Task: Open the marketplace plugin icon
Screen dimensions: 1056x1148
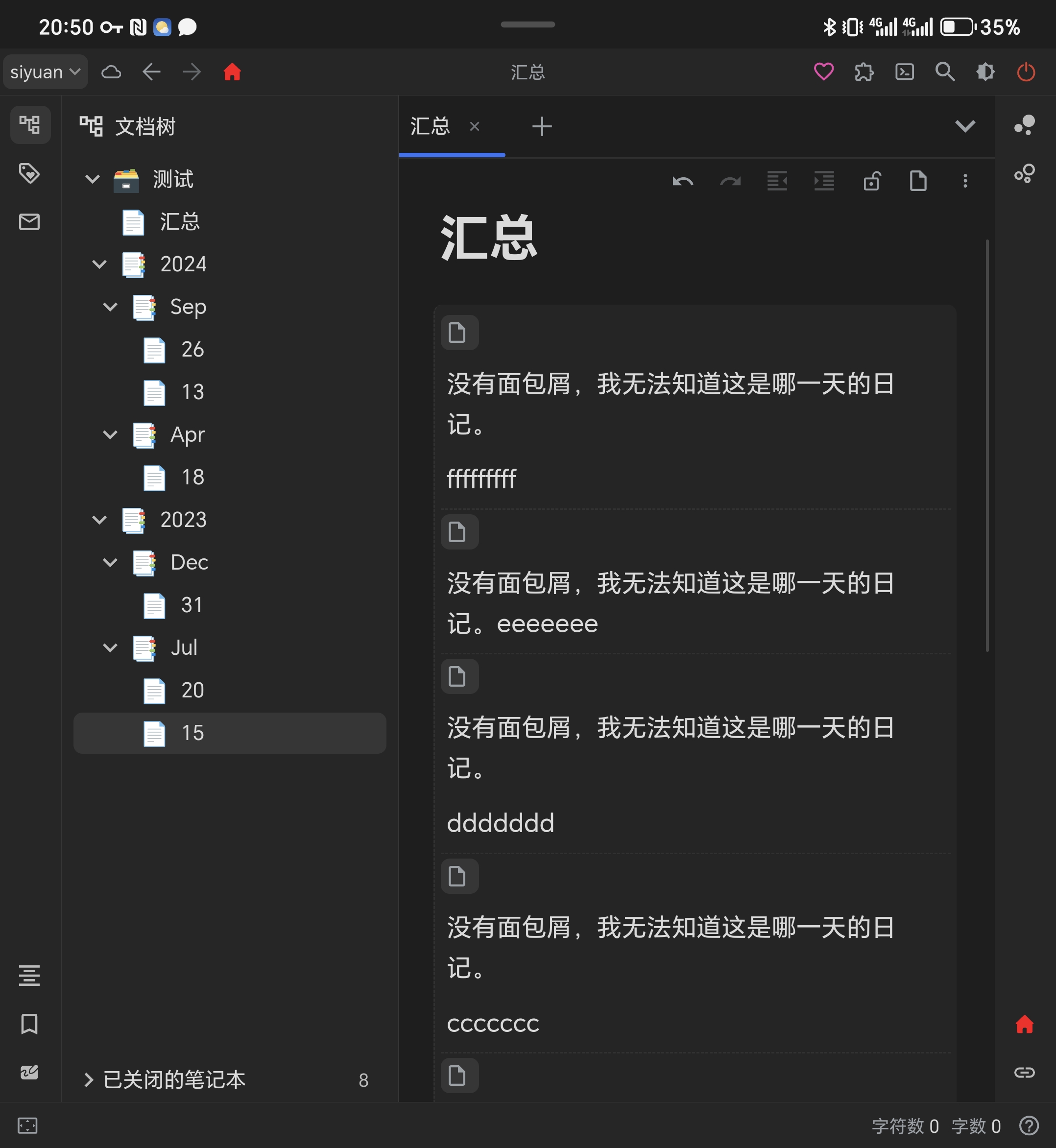Action: [x=864, y=72]
